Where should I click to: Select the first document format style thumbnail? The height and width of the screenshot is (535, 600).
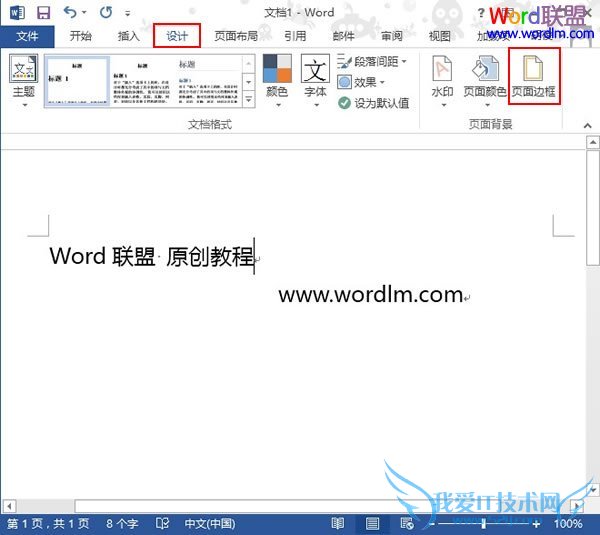tap(77, 81)
